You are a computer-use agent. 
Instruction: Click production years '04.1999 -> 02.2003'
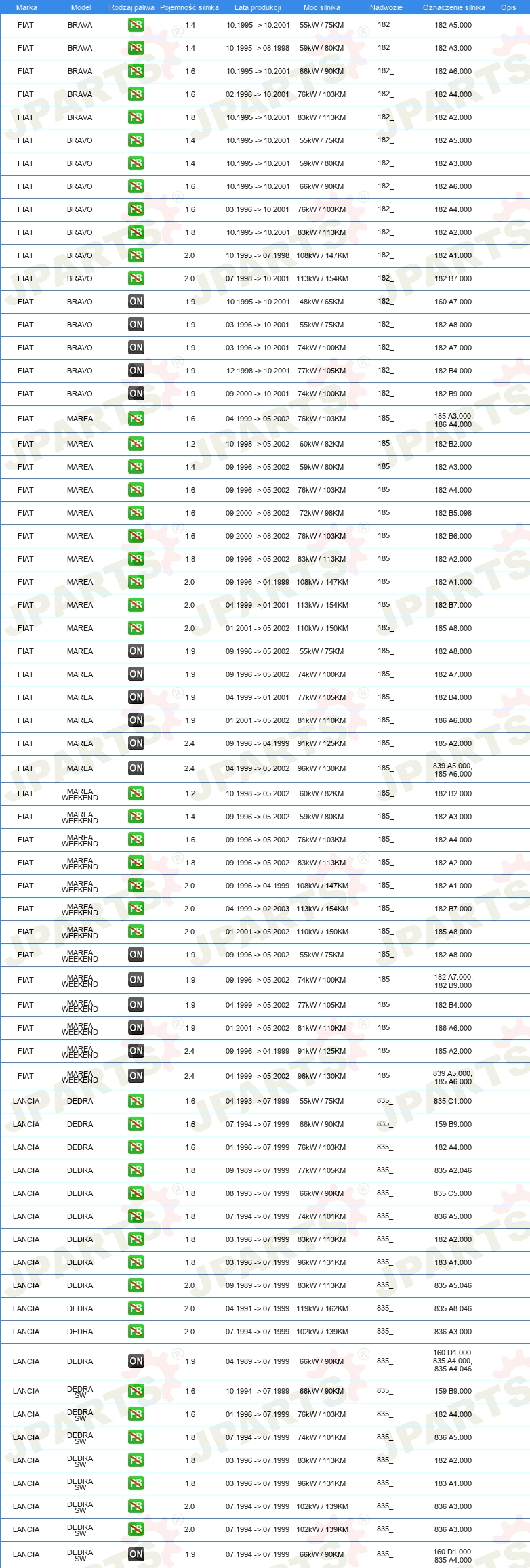258,909
